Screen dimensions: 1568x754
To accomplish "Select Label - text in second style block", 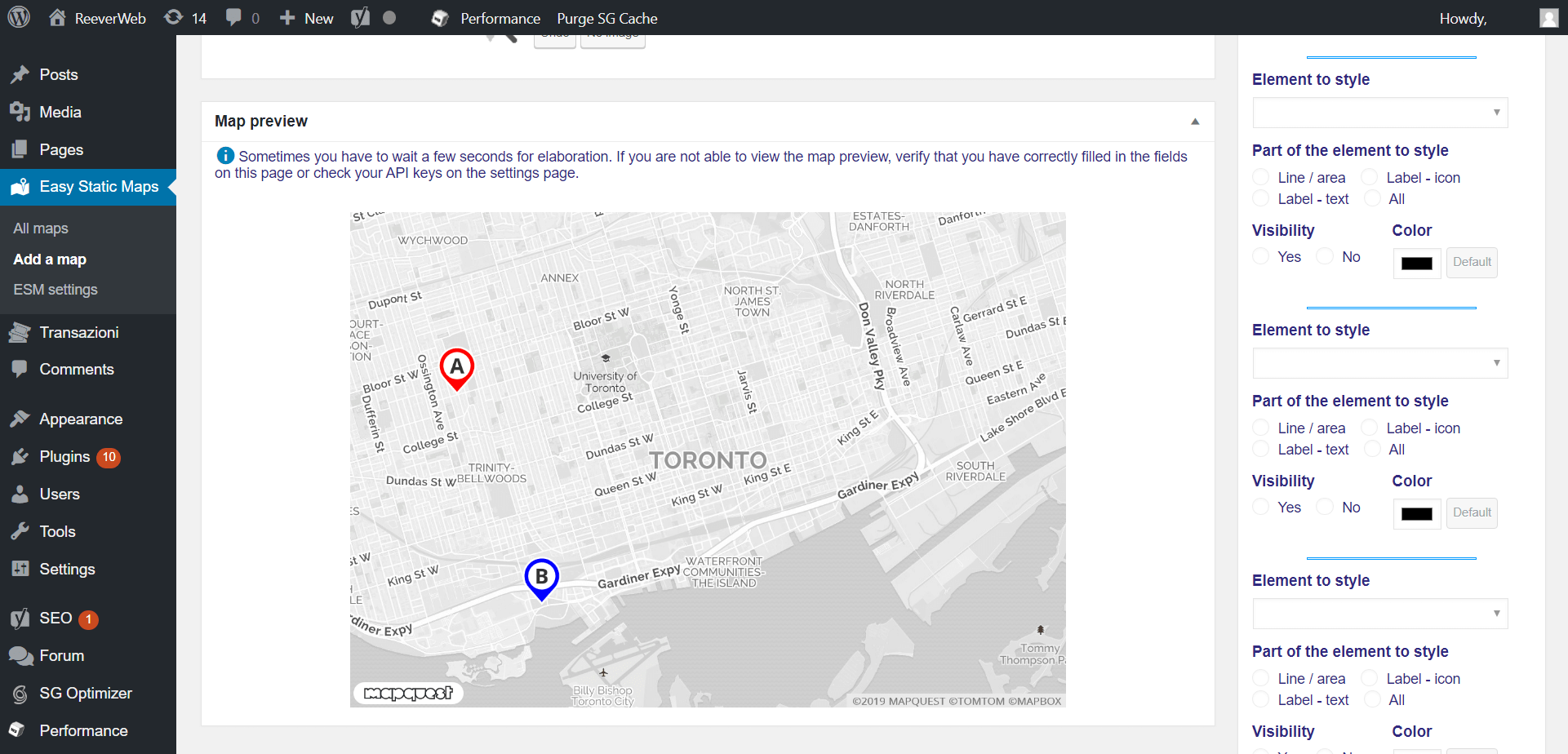I will pyautogui.click(x=1261, y=449).
